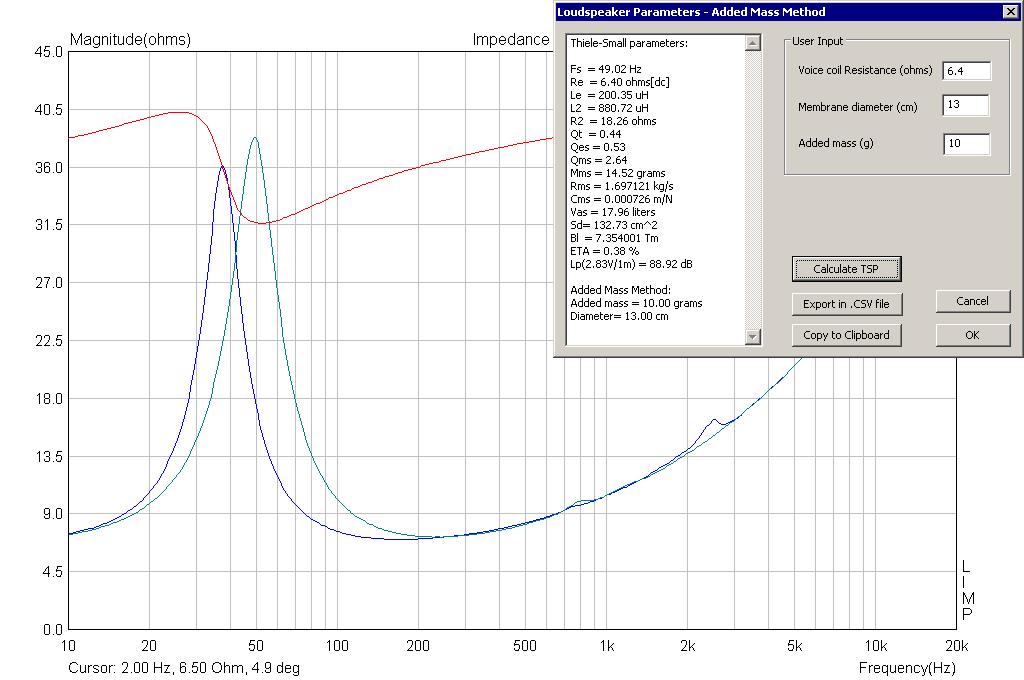Click the blue impedance curve's peak
The width and height of the screenshot is (1024, 680).
tap(223, 167)
